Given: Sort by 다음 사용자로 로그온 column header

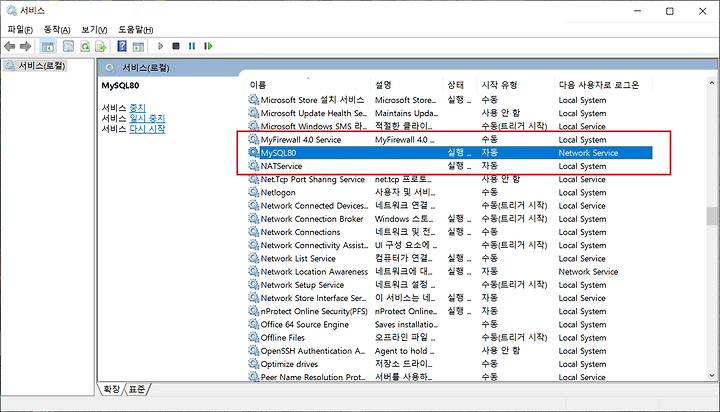Looking at the screenshot, I should point(603,85).
